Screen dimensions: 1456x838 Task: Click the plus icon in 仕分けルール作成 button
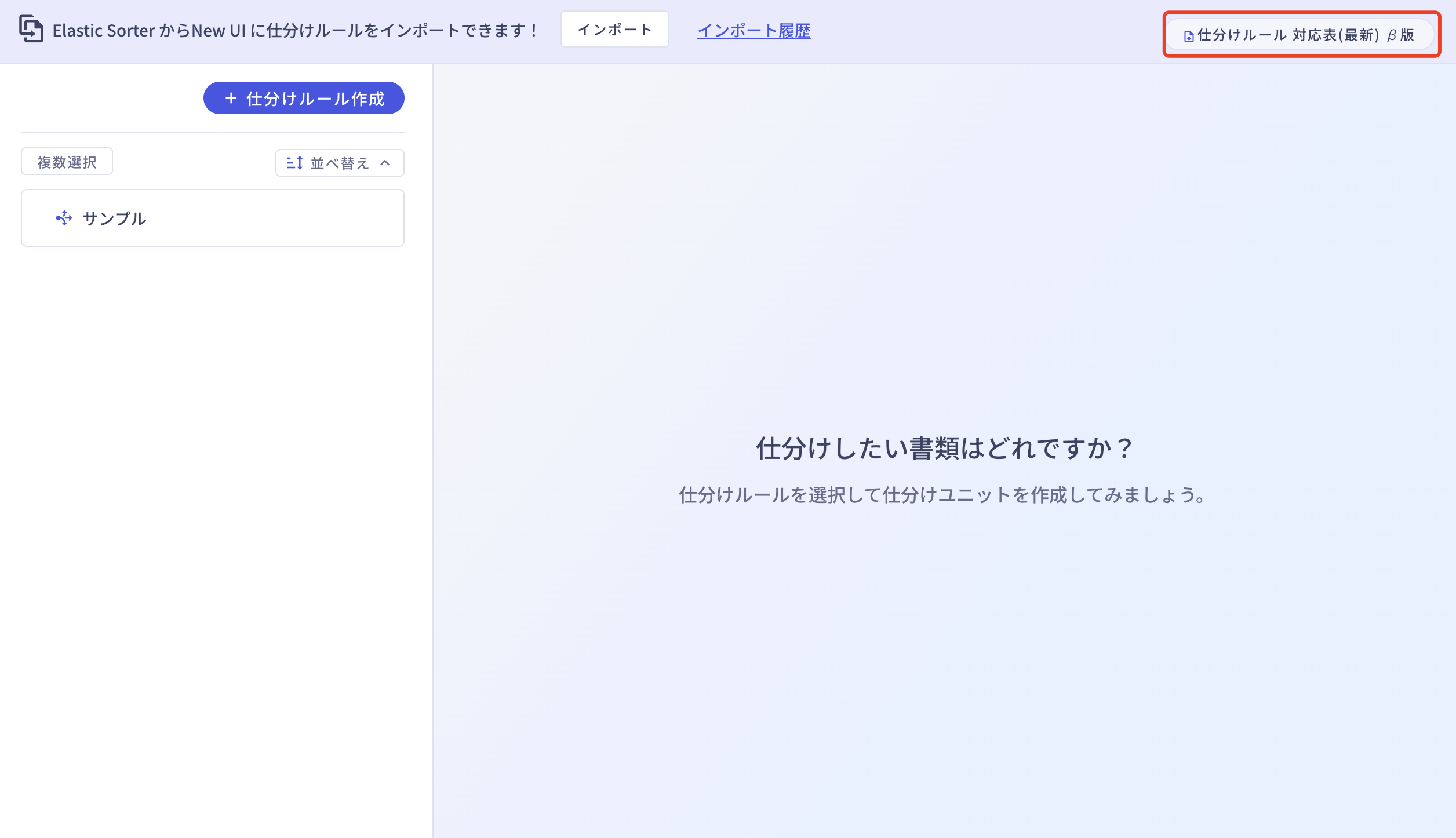[x=231, y=99]
